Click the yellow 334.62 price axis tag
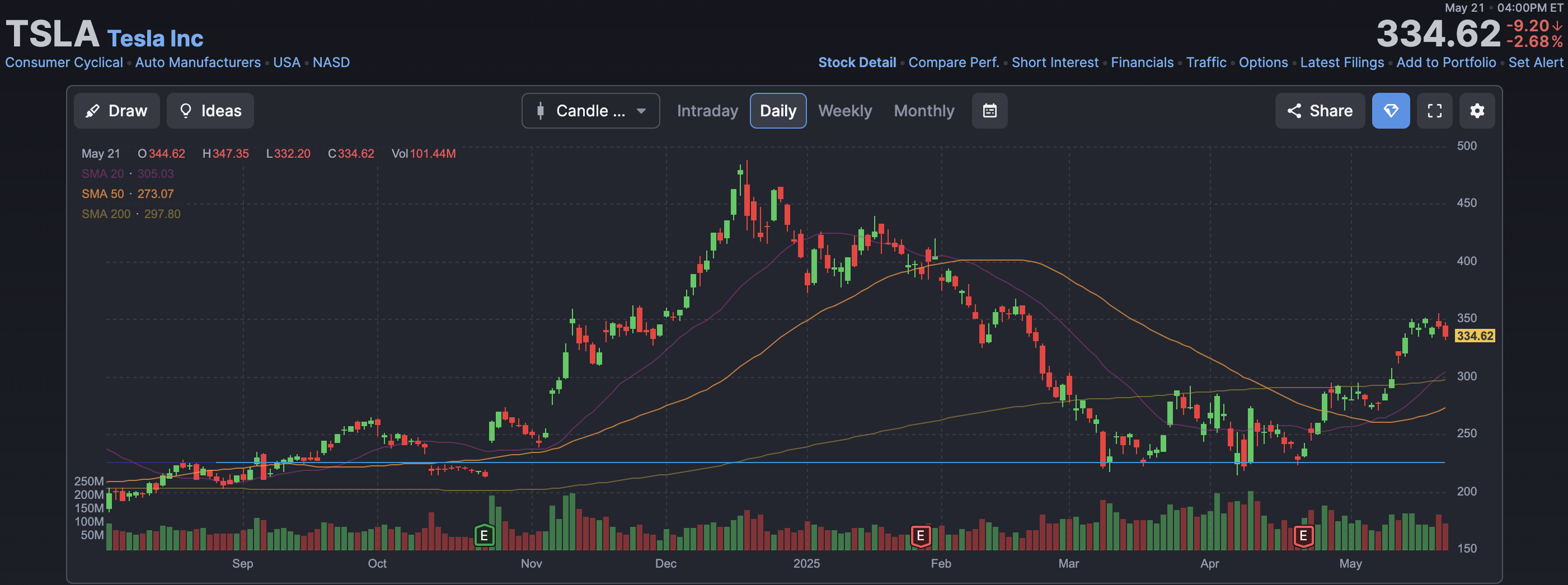The image size is (1568, 585). tap(1474, 336)
